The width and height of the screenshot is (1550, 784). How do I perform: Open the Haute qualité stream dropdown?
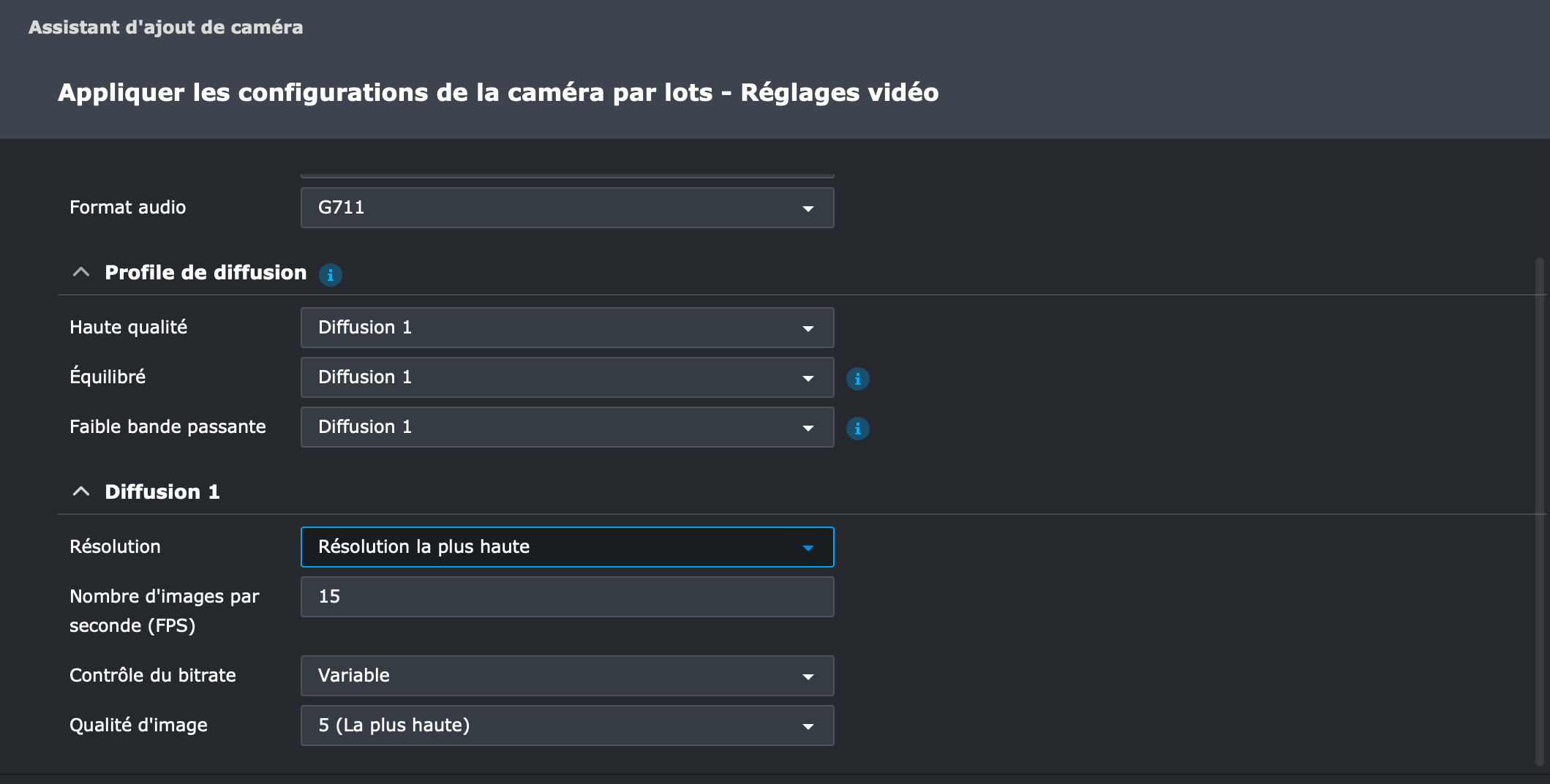coord(567,328)
